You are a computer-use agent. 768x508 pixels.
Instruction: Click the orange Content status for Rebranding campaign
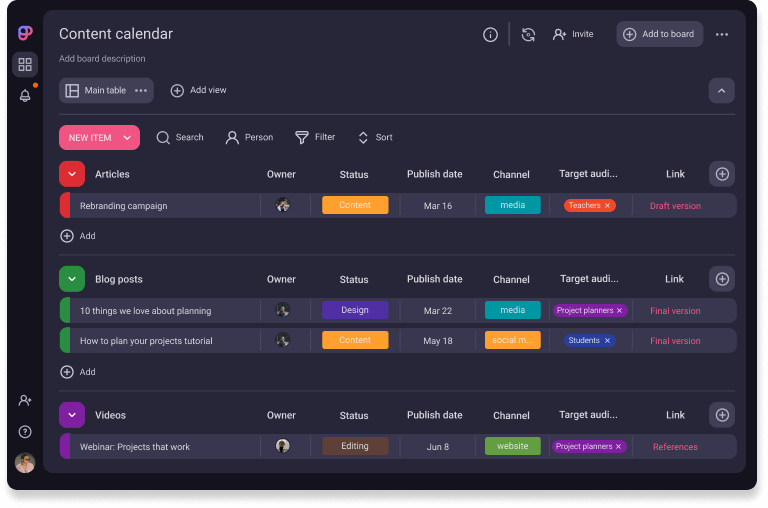(x=355, y=205)
